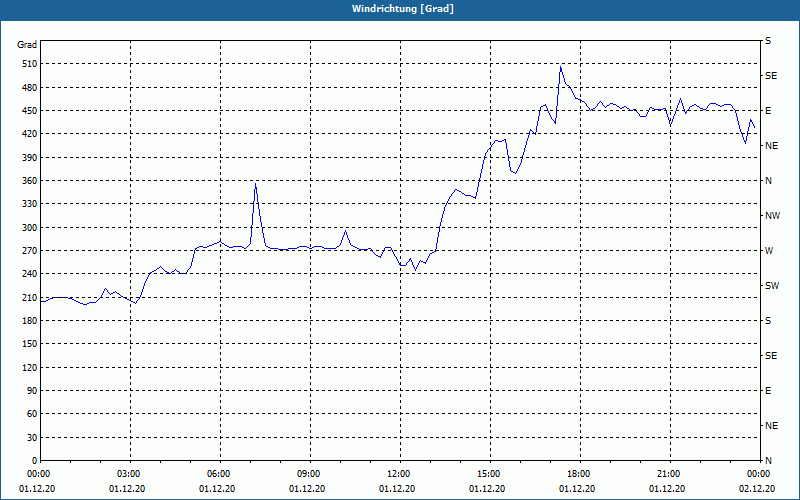Select the Grad unit label on the y-axis
This screenshot has height=500, width=800.
[x=27, y=45]
